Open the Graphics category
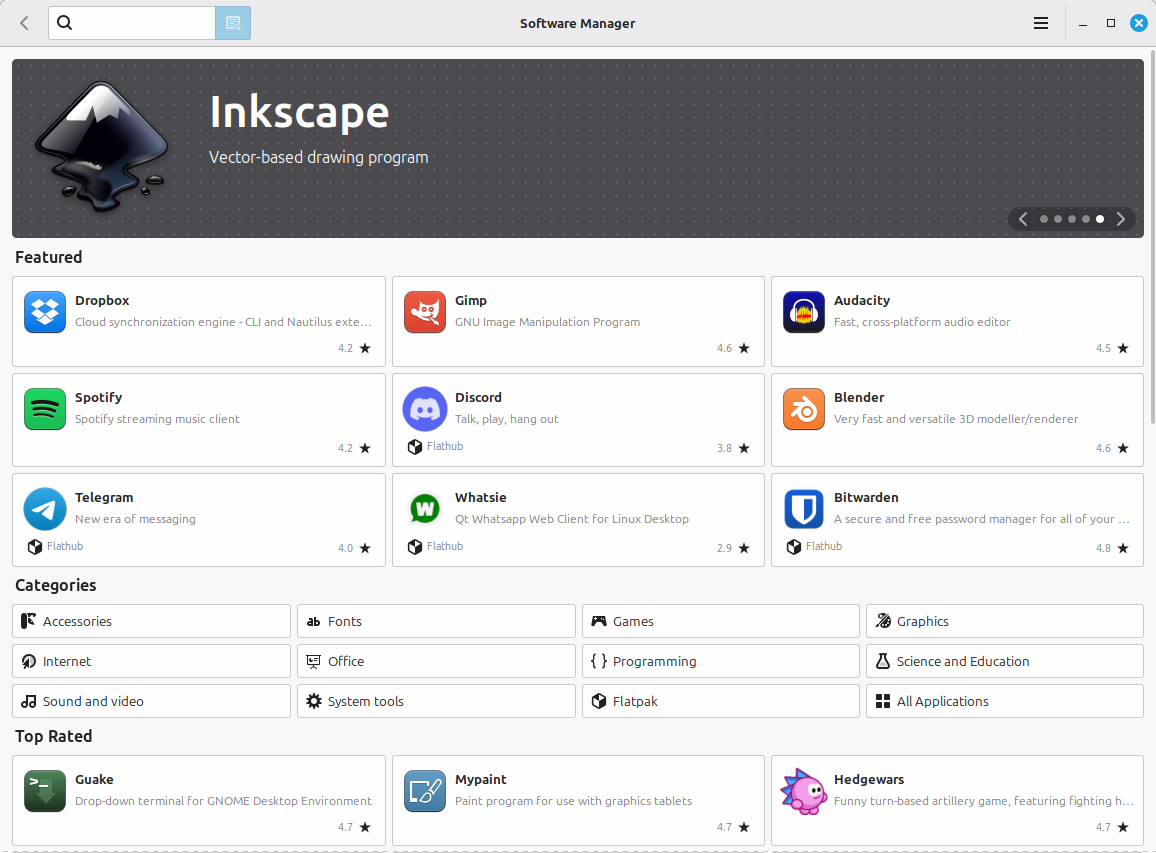The image size is (1156, 853). [x=1004, y=621]
